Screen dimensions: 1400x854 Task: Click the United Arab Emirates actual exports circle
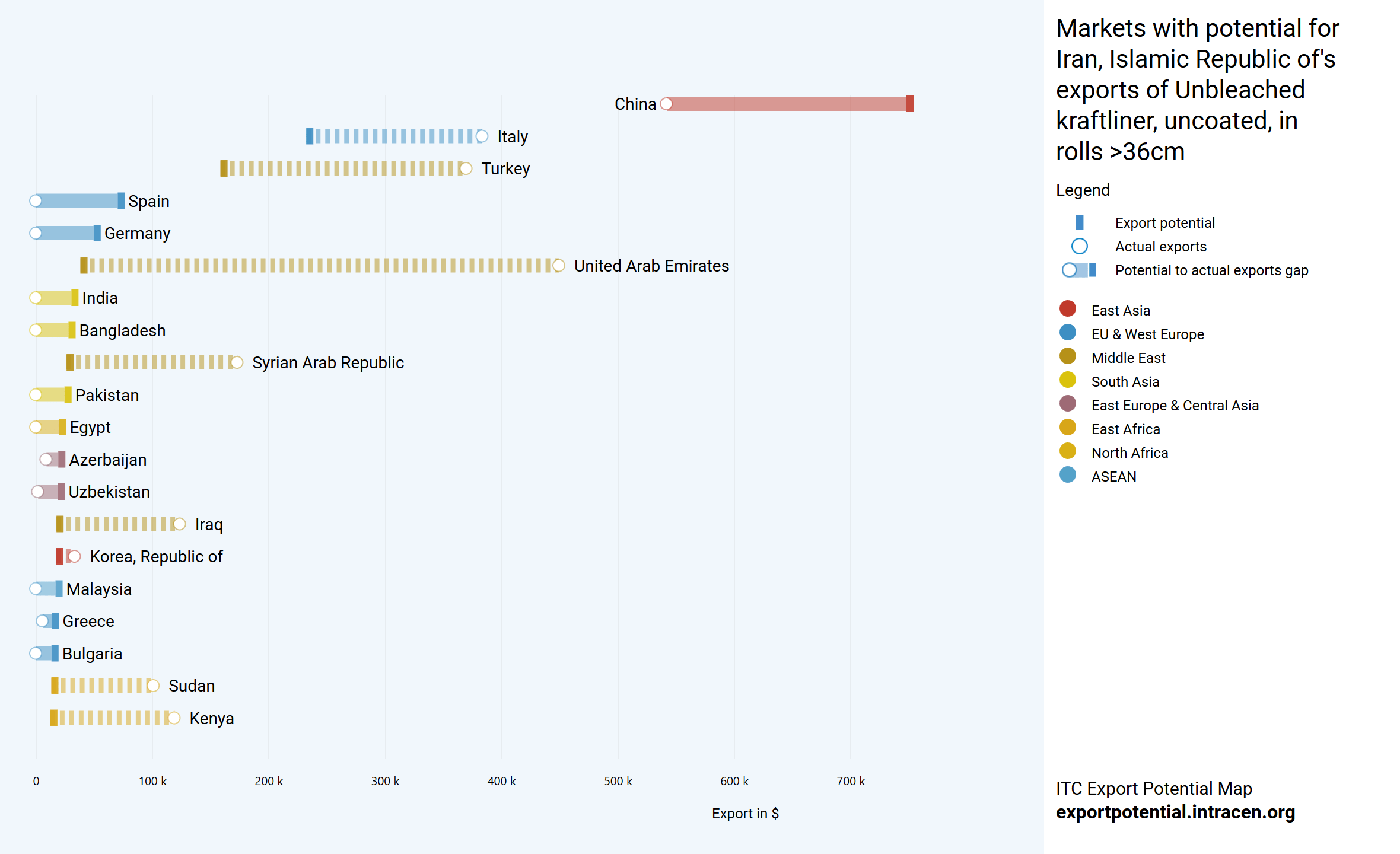click(x=558, y=266)
